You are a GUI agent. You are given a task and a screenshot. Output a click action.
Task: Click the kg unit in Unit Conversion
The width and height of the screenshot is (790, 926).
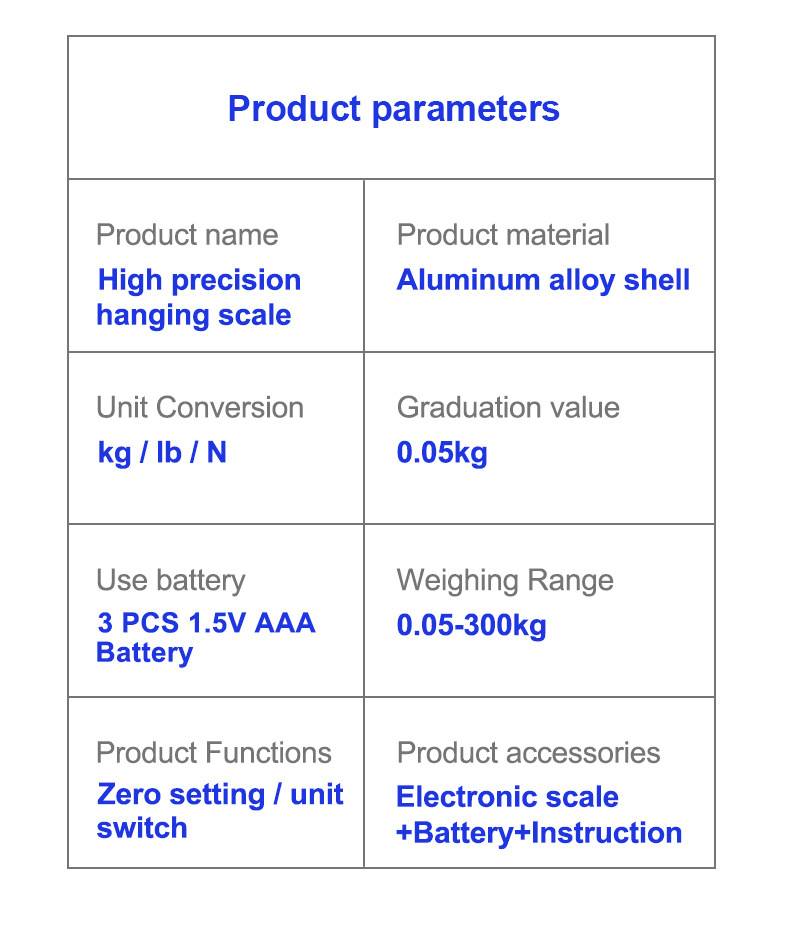point(115,453)
